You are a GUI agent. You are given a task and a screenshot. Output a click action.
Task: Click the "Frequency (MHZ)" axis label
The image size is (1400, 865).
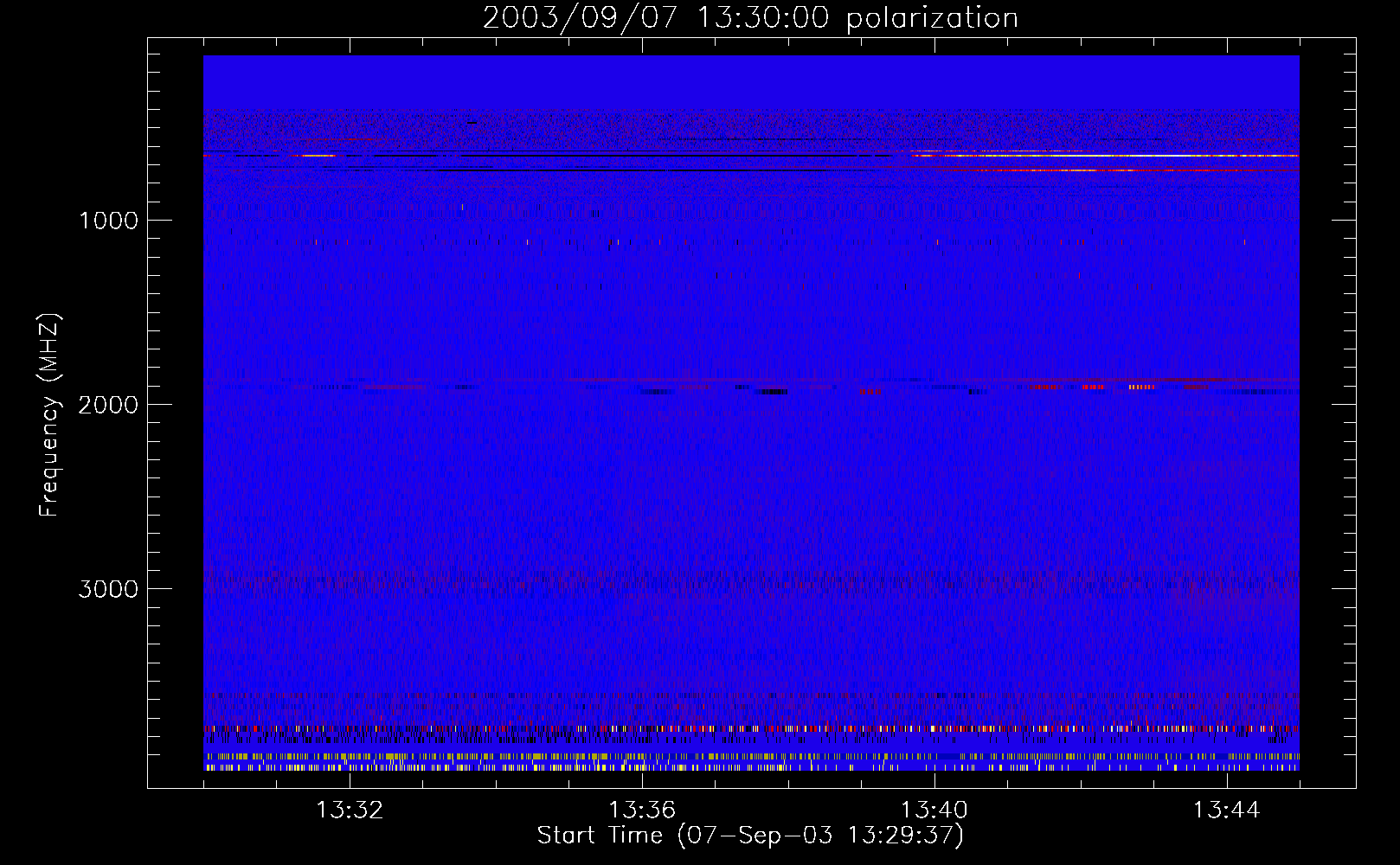[49, 414]
